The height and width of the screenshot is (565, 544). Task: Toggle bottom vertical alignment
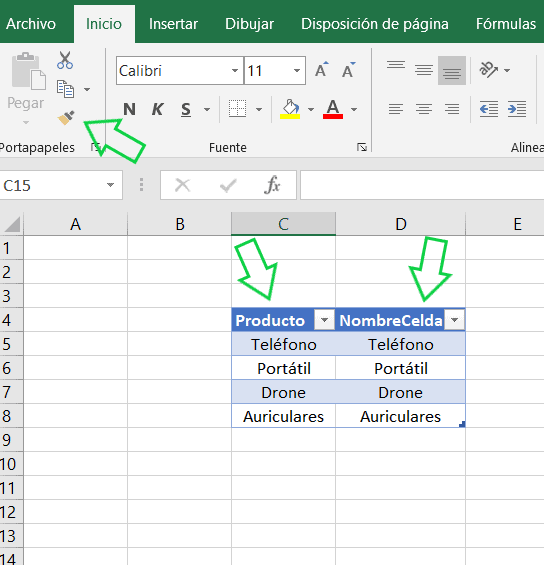point(452,70)
